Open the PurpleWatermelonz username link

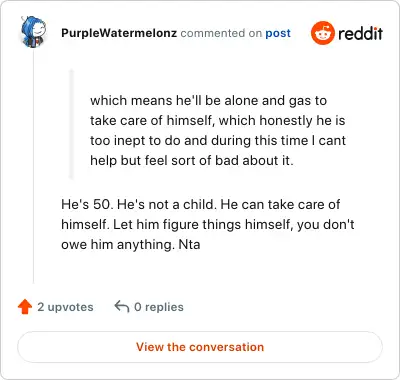[x=119, y=33]
